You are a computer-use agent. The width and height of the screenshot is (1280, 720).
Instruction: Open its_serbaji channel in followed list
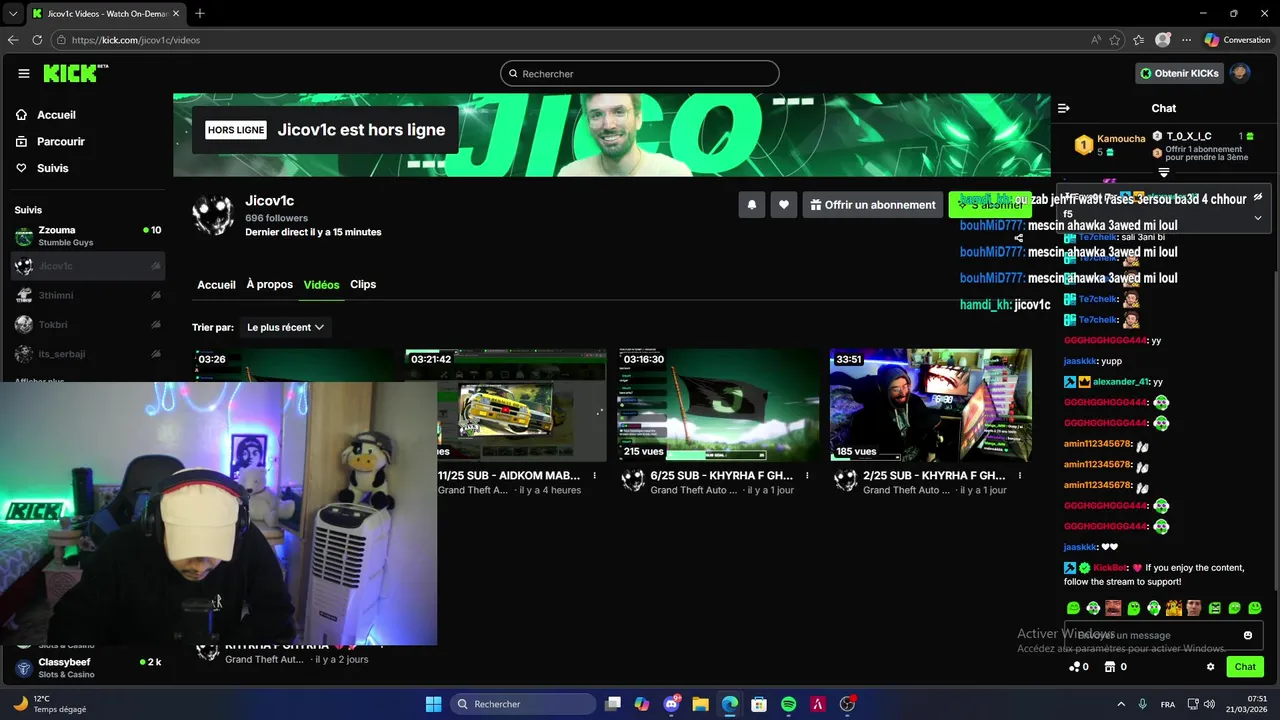(88, 354)
